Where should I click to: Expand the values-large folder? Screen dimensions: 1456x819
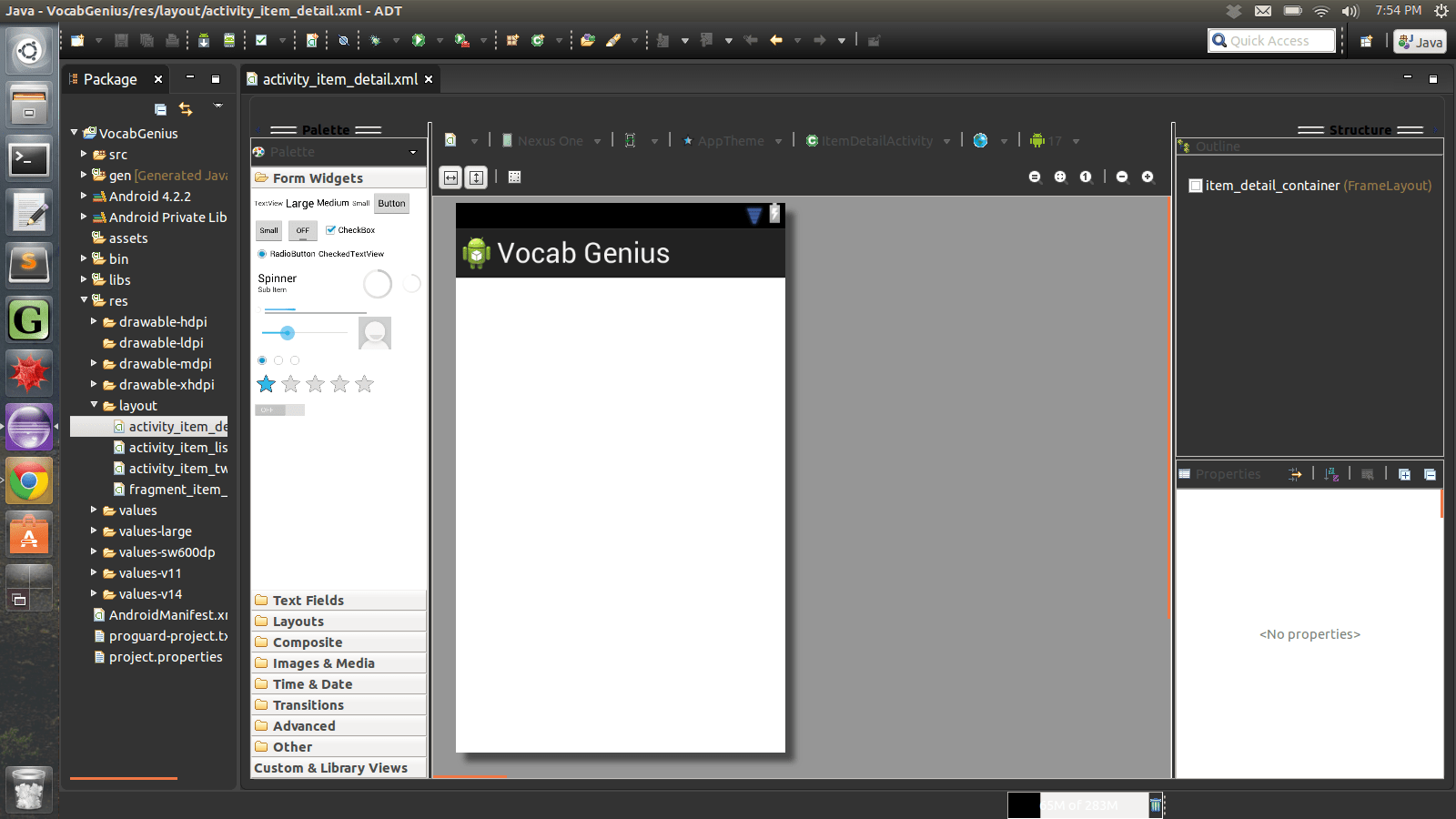pos(94,531)
